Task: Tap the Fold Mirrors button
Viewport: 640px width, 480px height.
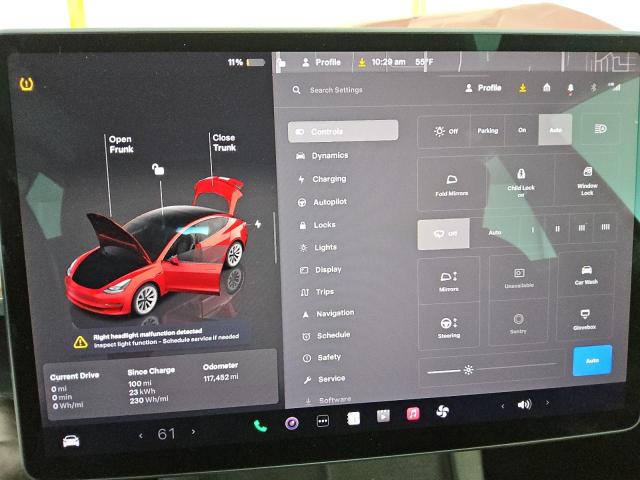Action: point(451,185)
